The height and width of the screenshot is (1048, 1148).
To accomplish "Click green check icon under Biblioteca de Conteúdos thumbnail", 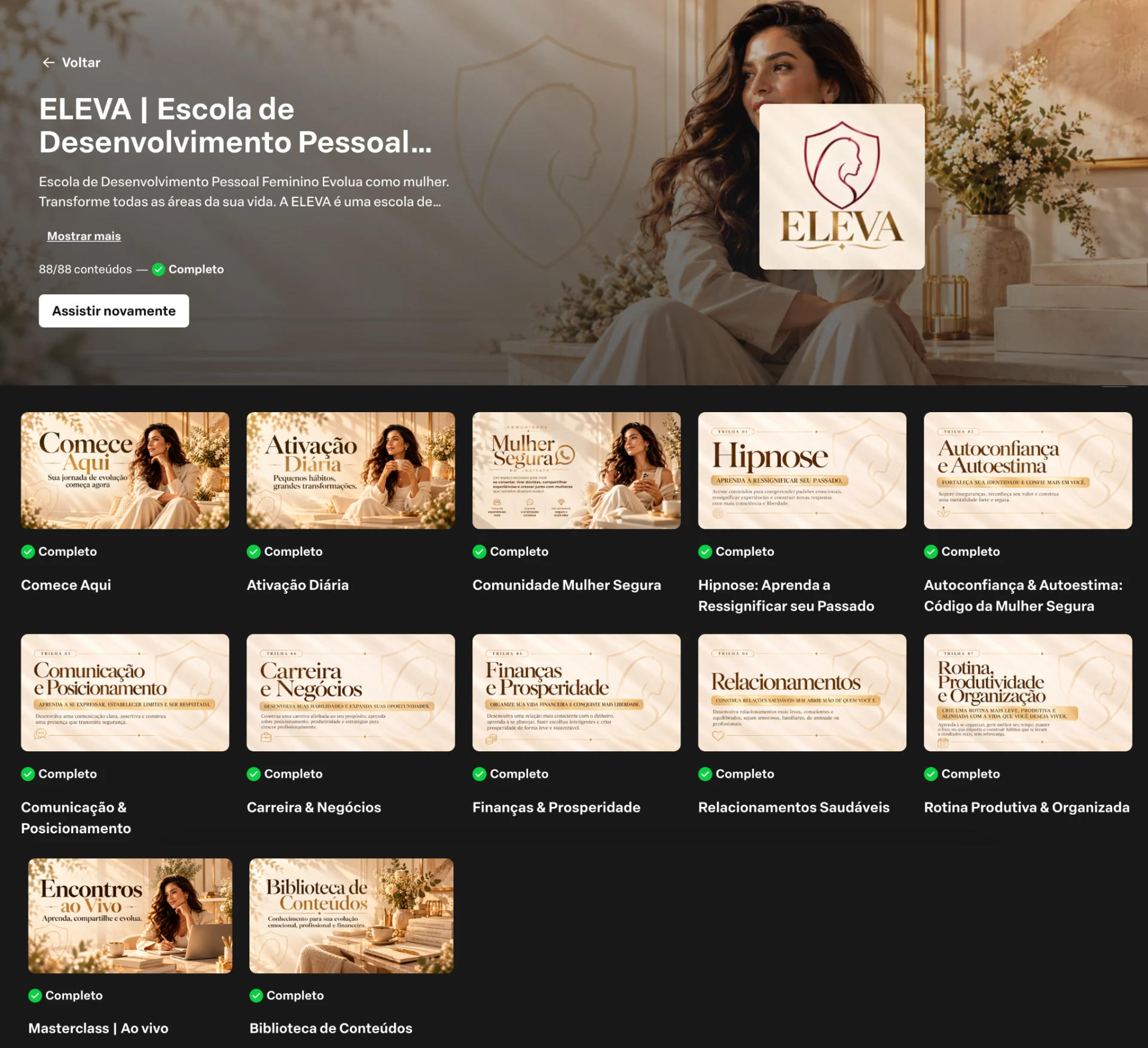I will click(257, 995).
